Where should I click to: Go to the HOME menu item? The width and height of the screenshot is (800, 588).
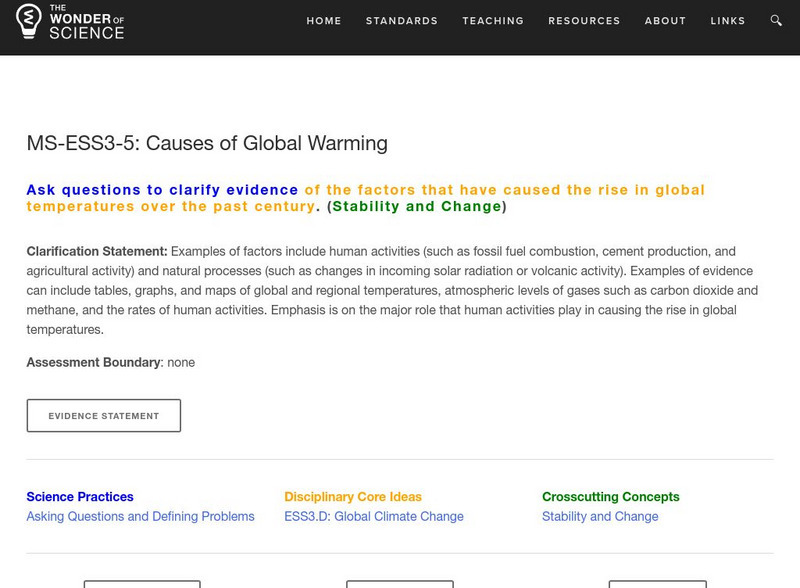pos(324,21)
